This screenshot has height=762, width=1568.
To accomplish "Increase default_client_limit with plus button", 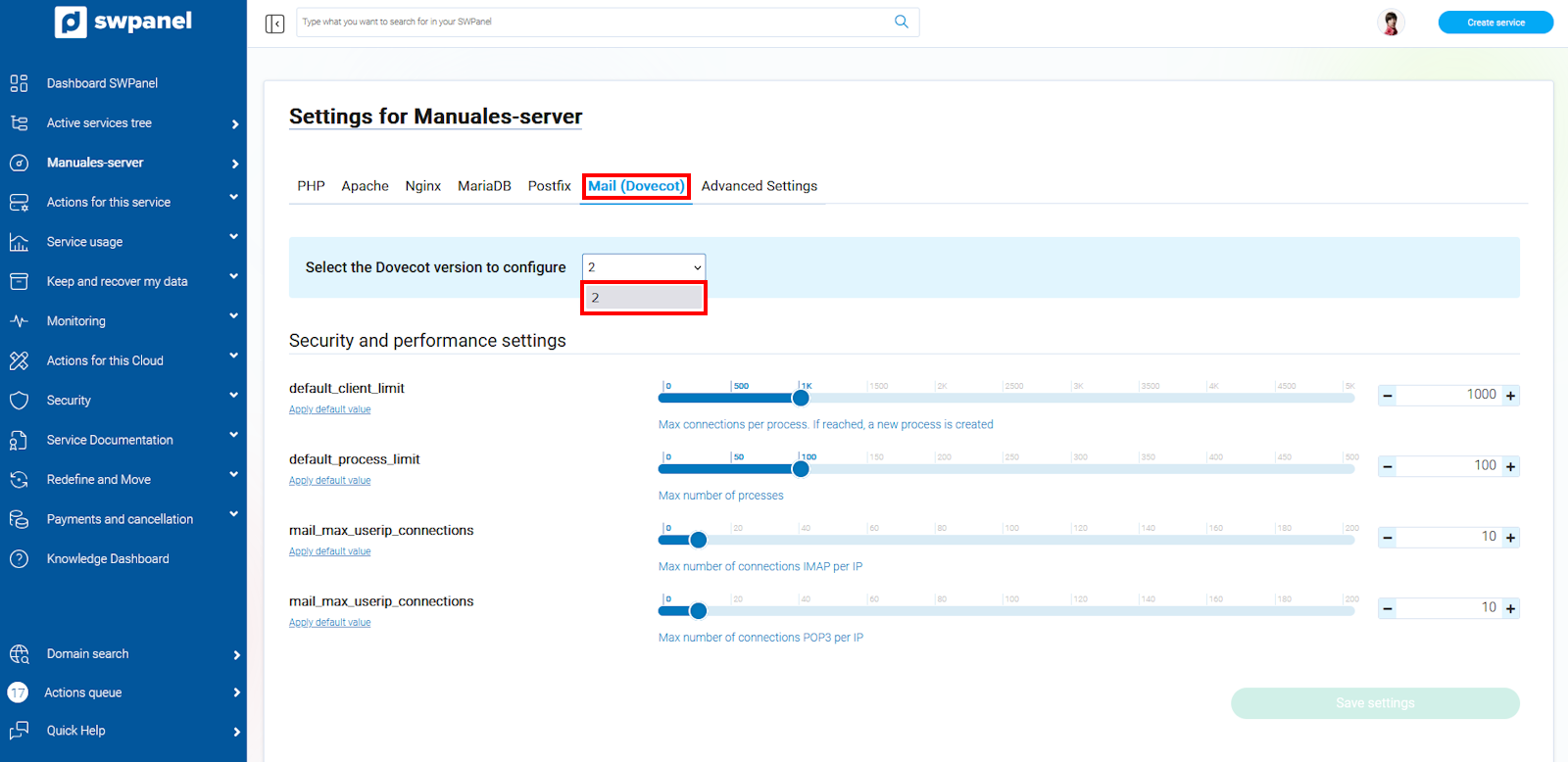I will (1510, 396).
